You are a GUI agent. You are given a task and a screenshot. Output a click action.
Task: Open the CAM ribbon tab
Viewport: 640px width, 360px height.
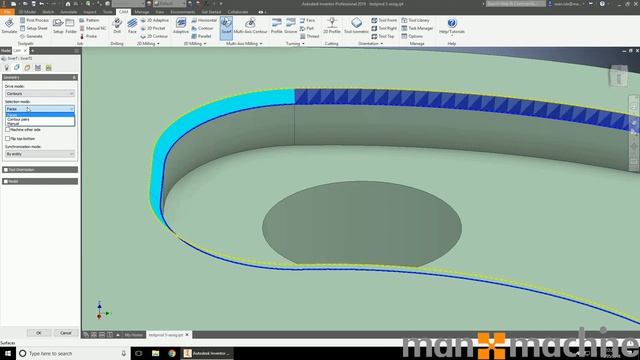pyautogui.click(x=123, y=12)
